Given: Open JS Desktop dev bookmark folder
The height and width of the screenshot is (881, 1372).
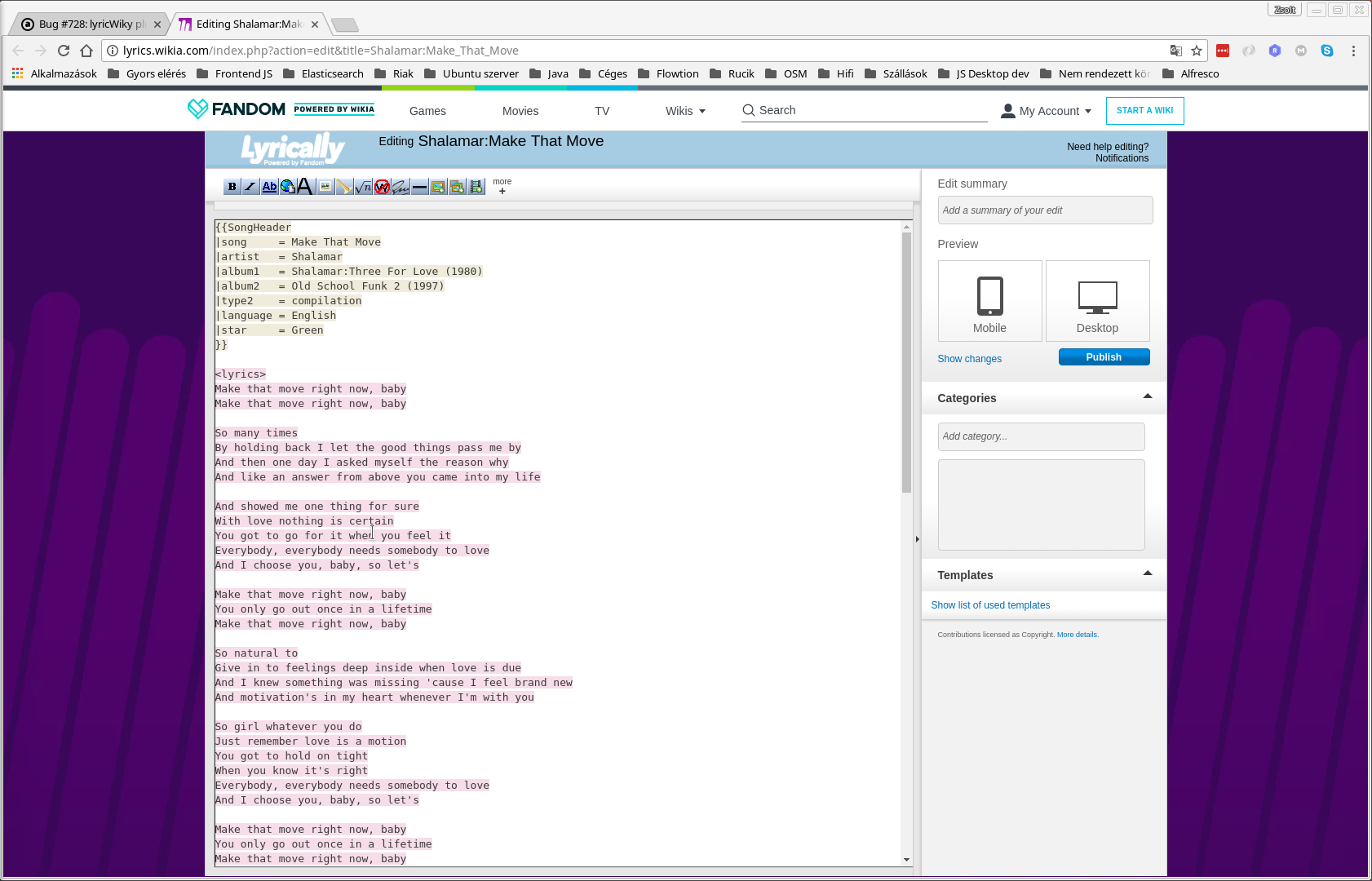Looking at the screenshot, I should (984, 73).
